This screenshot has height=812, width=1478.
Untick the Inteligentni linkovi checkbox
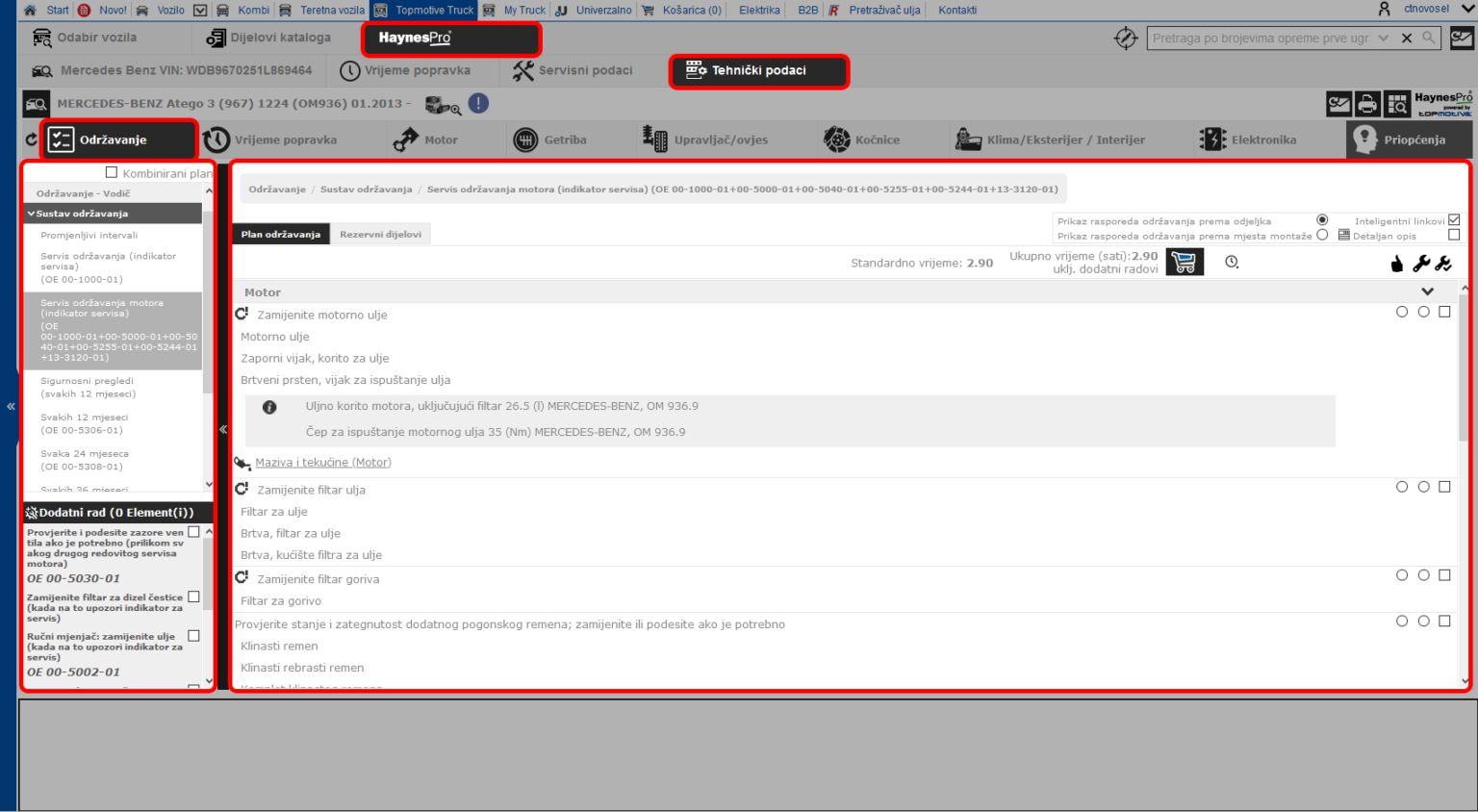pyautogui.click(x=1454, y=219)
